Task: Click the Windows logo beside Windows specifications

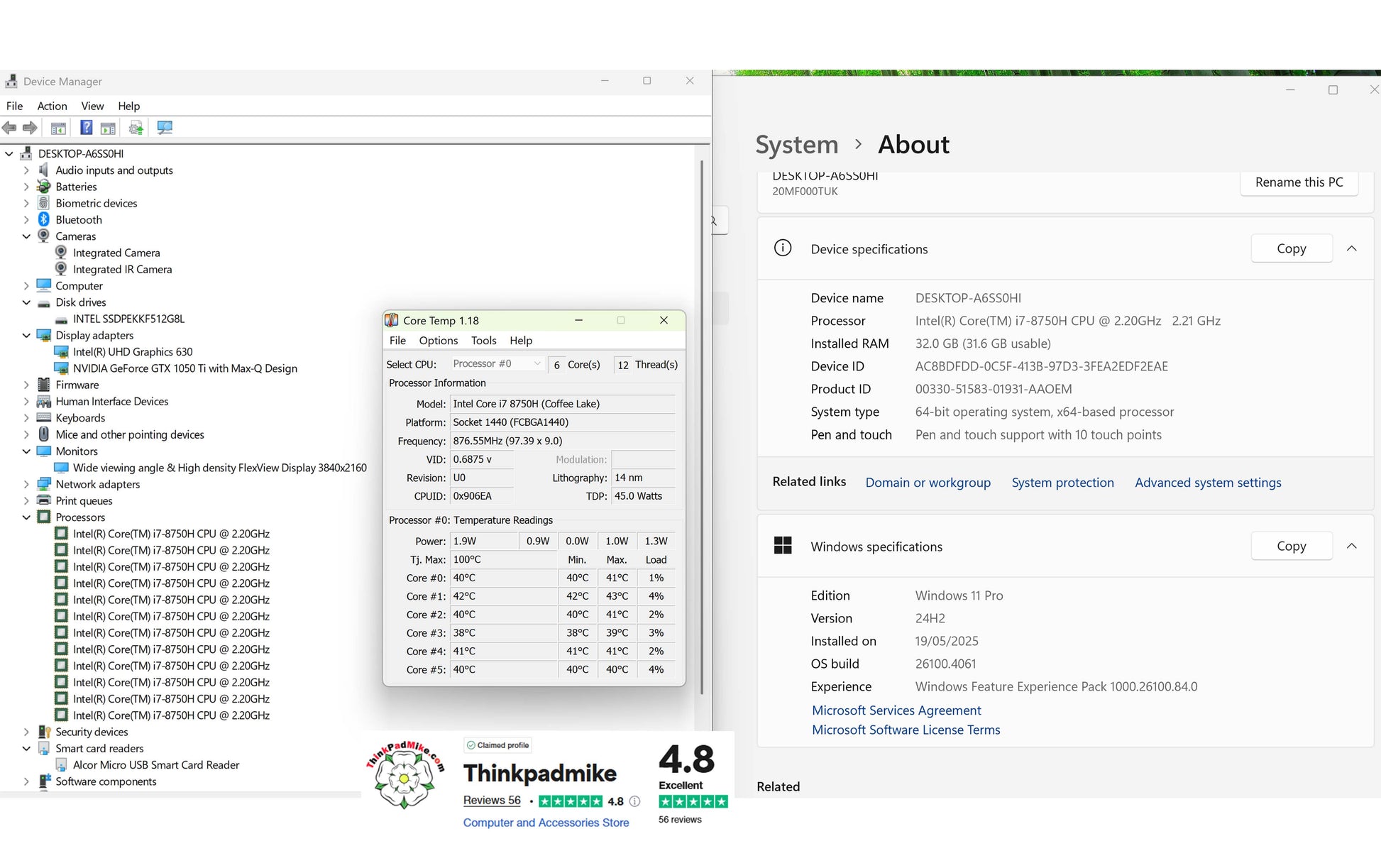Action: click(783, 545)
